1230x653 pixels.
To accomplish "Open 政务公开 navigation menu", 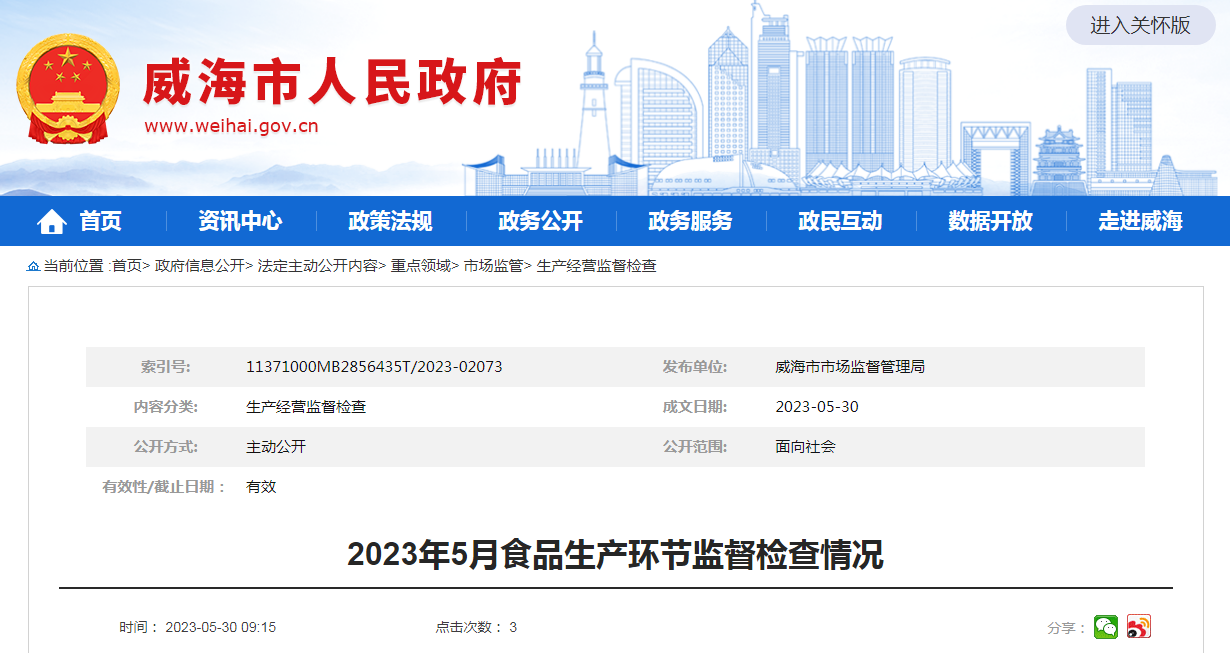I will click(x=540, y=221).
